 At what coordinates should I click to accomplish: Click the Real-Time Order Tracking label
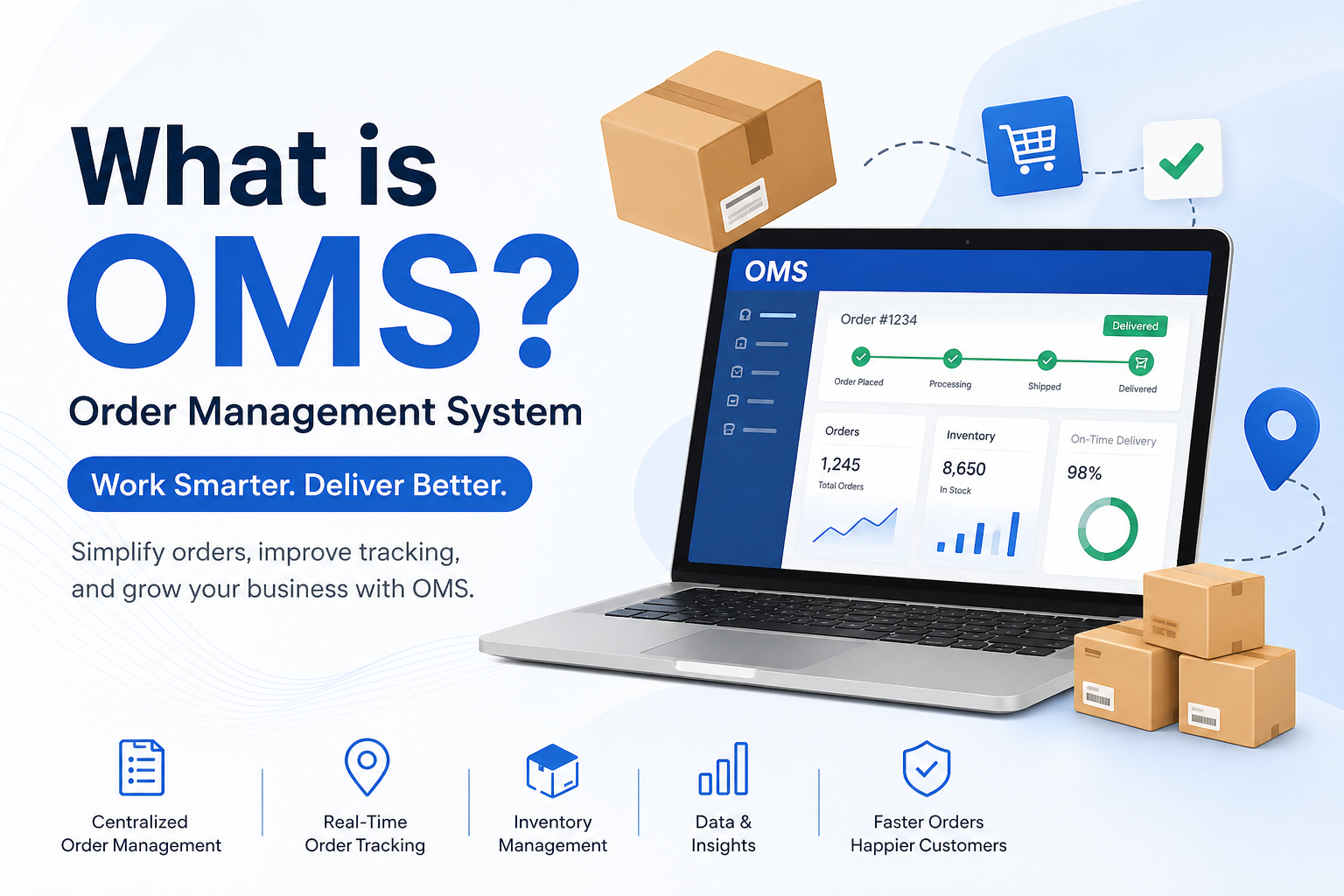tap(365, 834)
